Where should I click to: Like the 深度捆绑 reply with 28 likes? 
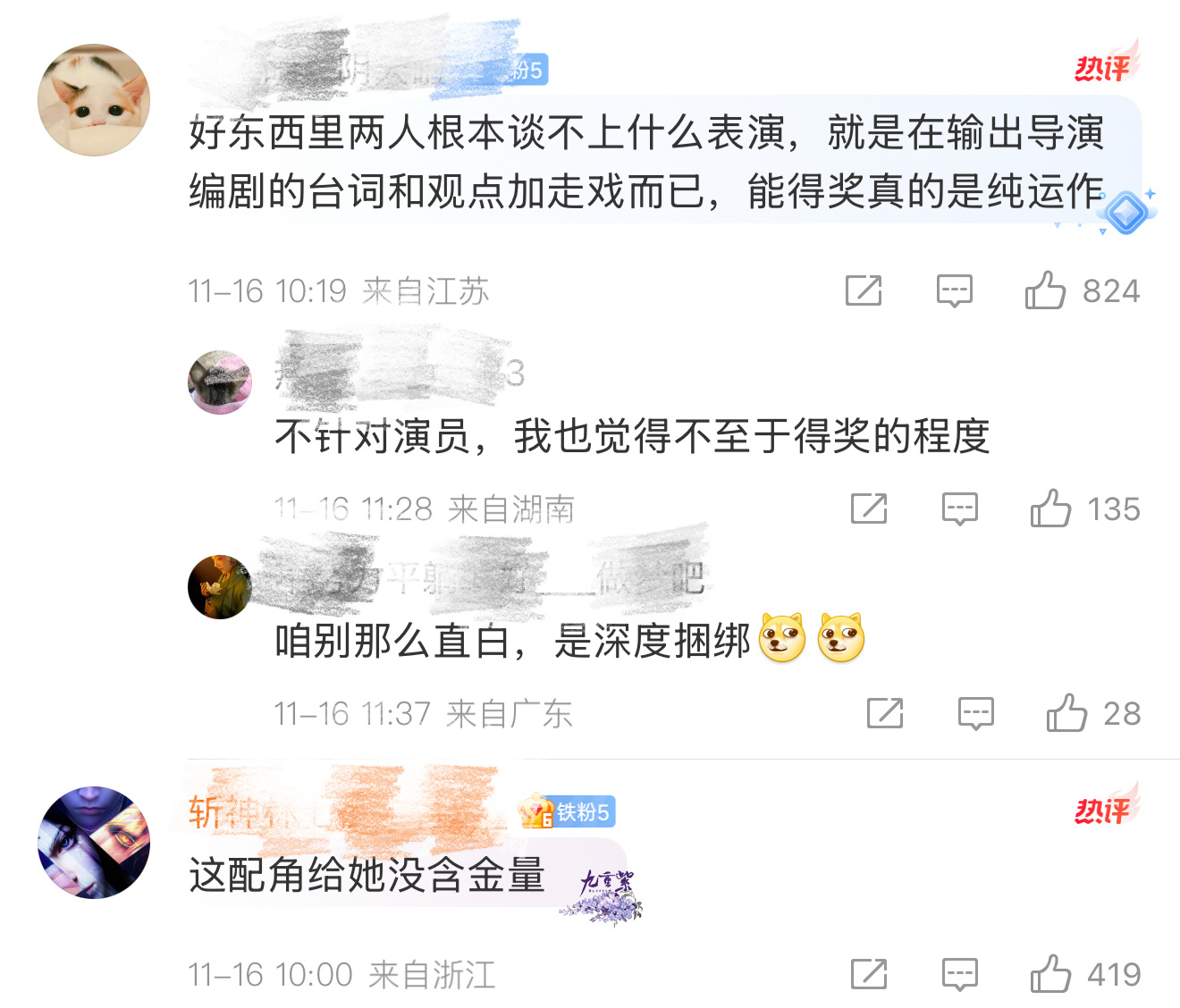pos(1066,713)
